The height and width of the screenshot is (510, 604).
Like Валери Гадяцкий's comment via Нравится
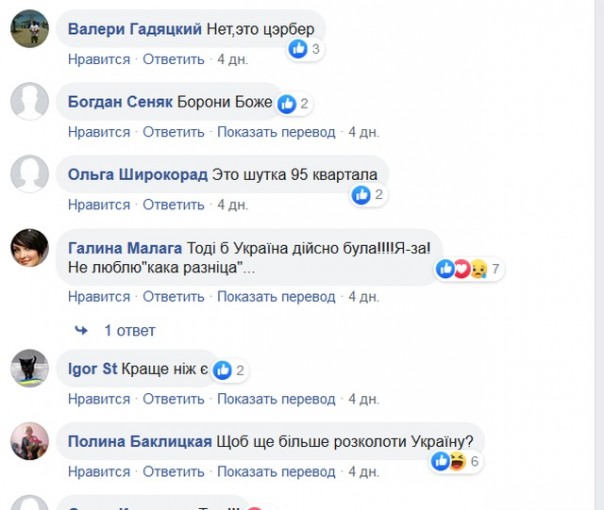[x=99, y=59]
